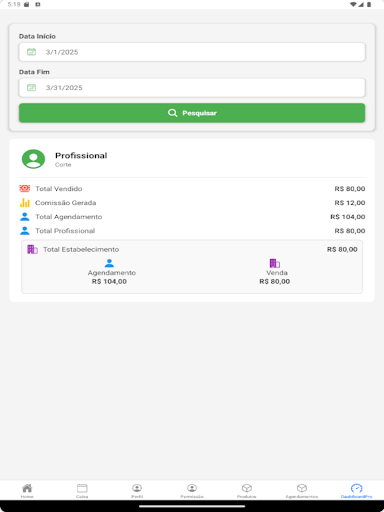Click the Total Profissional person icon

[25, 231]
